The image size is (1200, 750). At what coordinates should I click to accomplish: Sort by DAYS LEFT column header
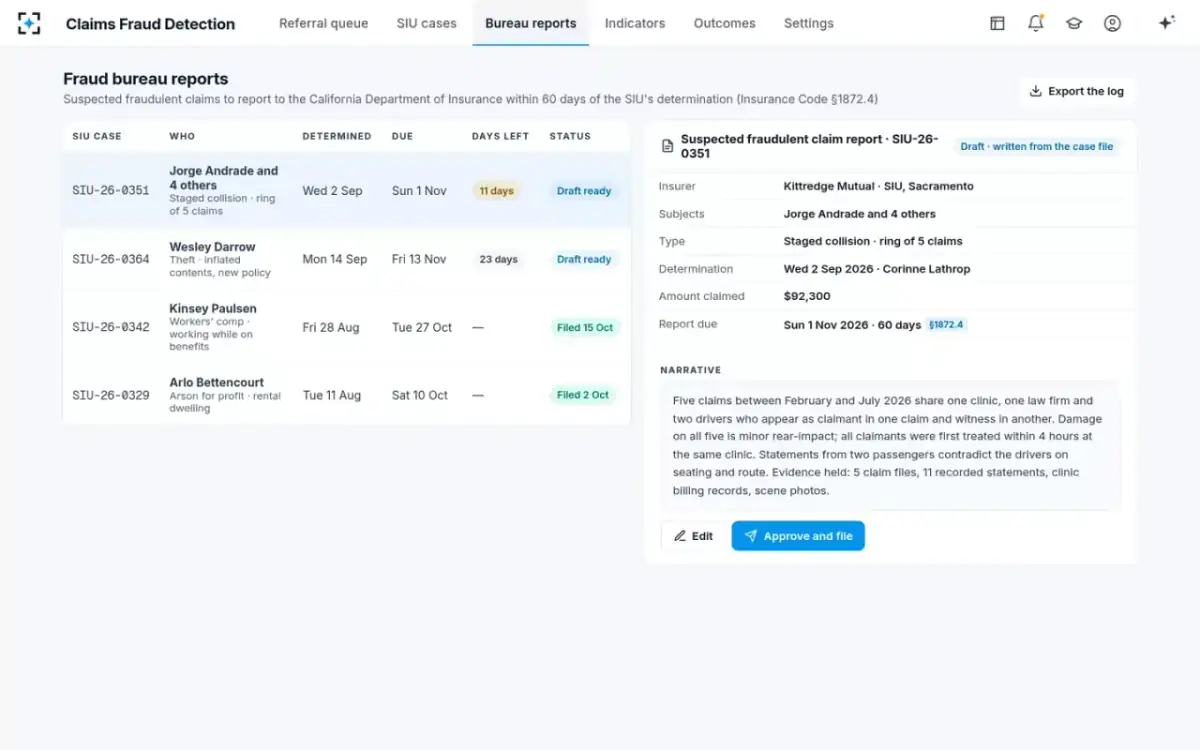point(500,136)
